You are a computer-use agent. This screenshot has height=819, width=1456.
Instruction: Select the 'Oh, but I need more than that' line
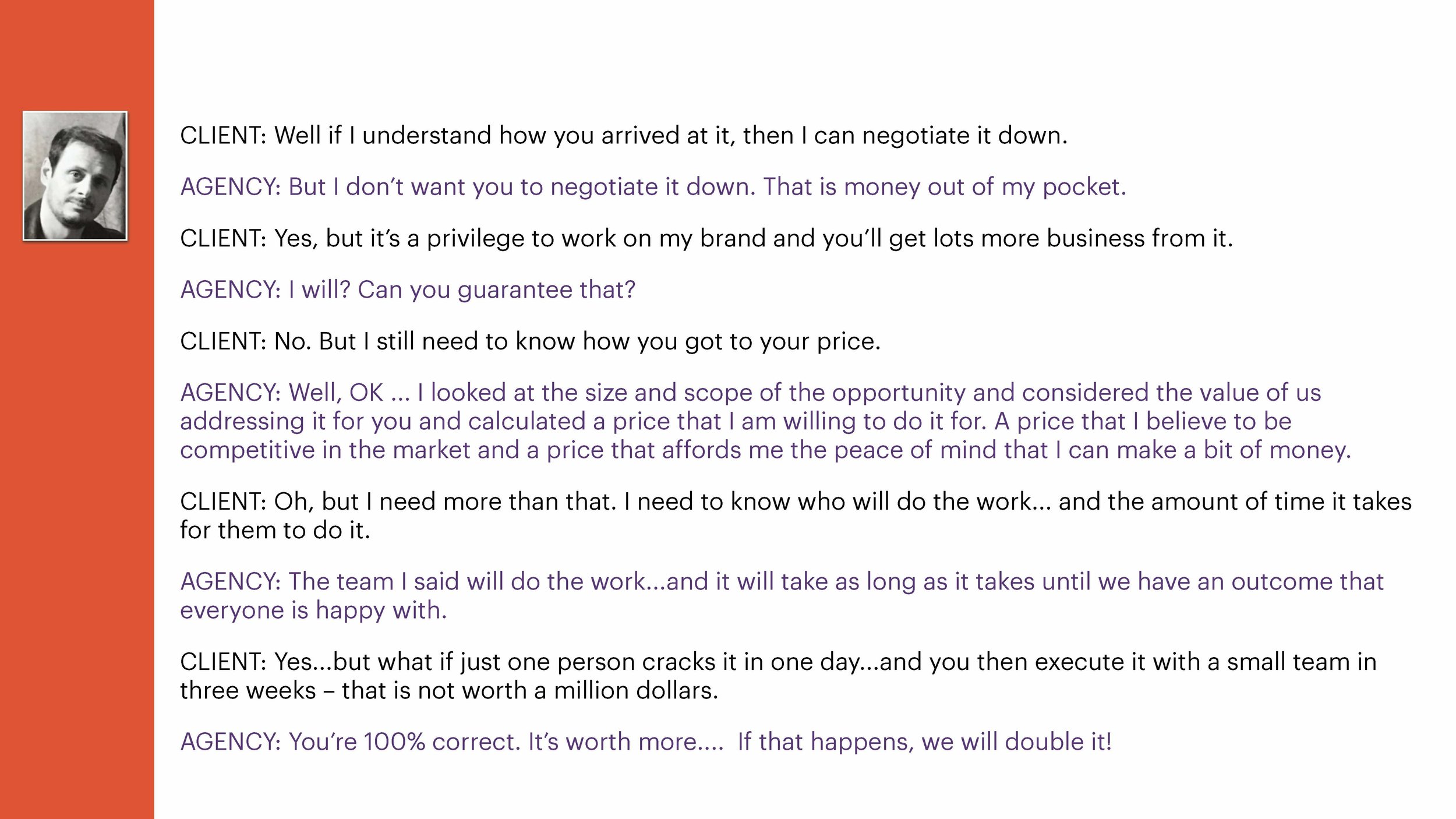[796, 502]
